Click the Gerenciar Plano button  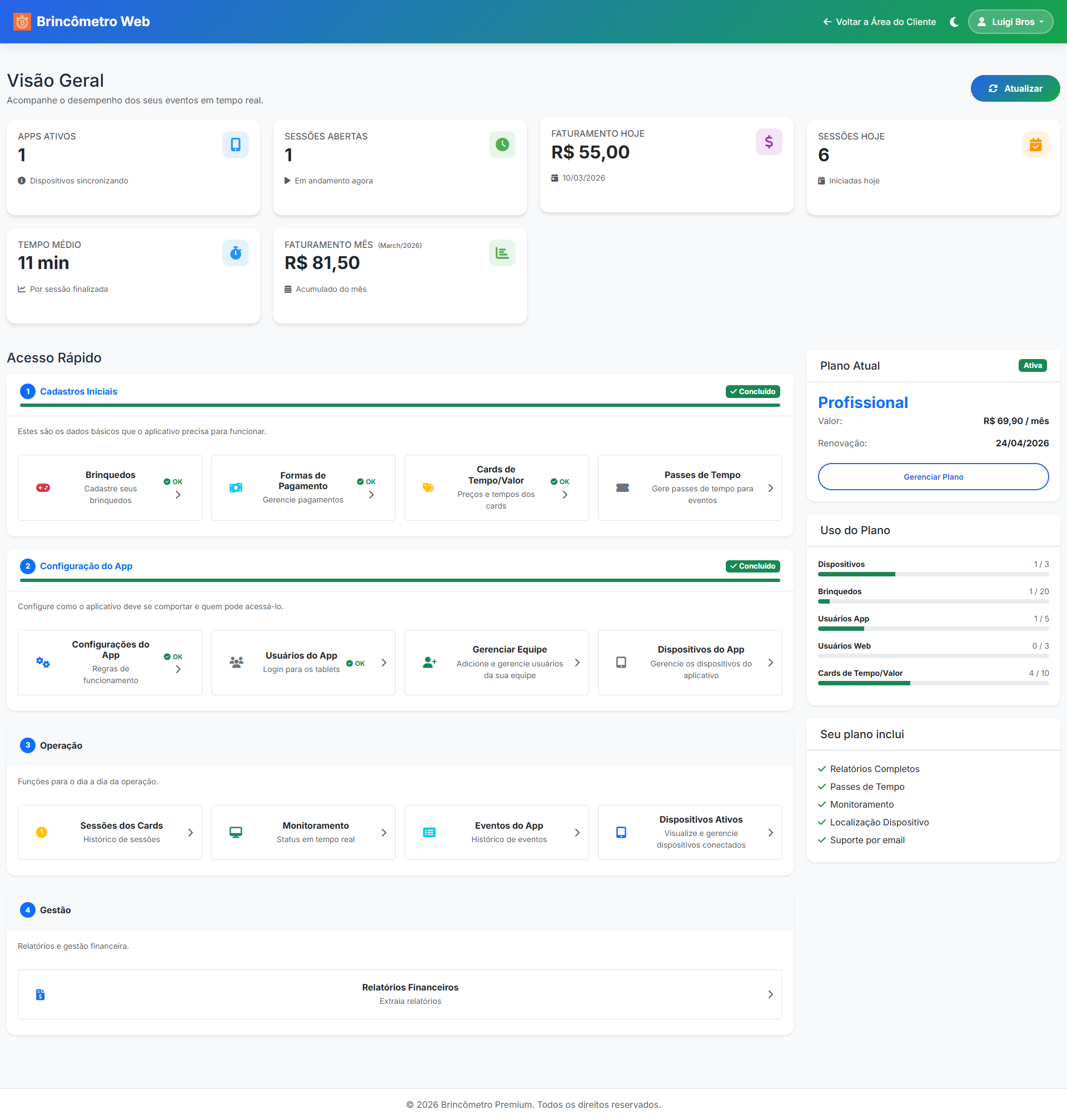pyautogui.click(x=933, y=477)
